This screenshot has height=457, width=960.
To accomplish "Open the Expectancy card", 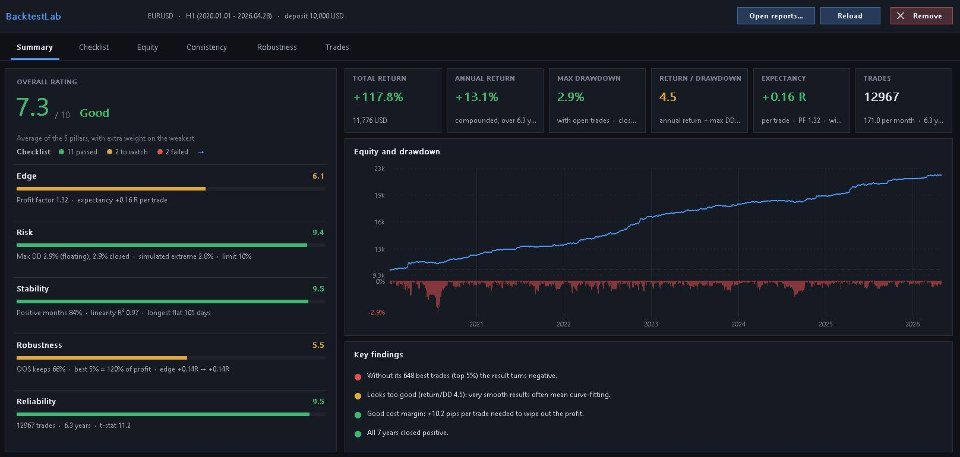I will [802, 100].
